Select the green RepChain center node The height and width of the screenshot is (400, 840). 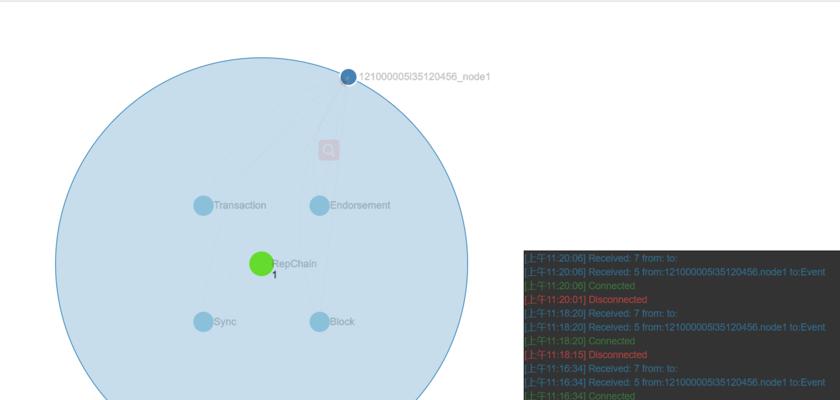[261, 264]
